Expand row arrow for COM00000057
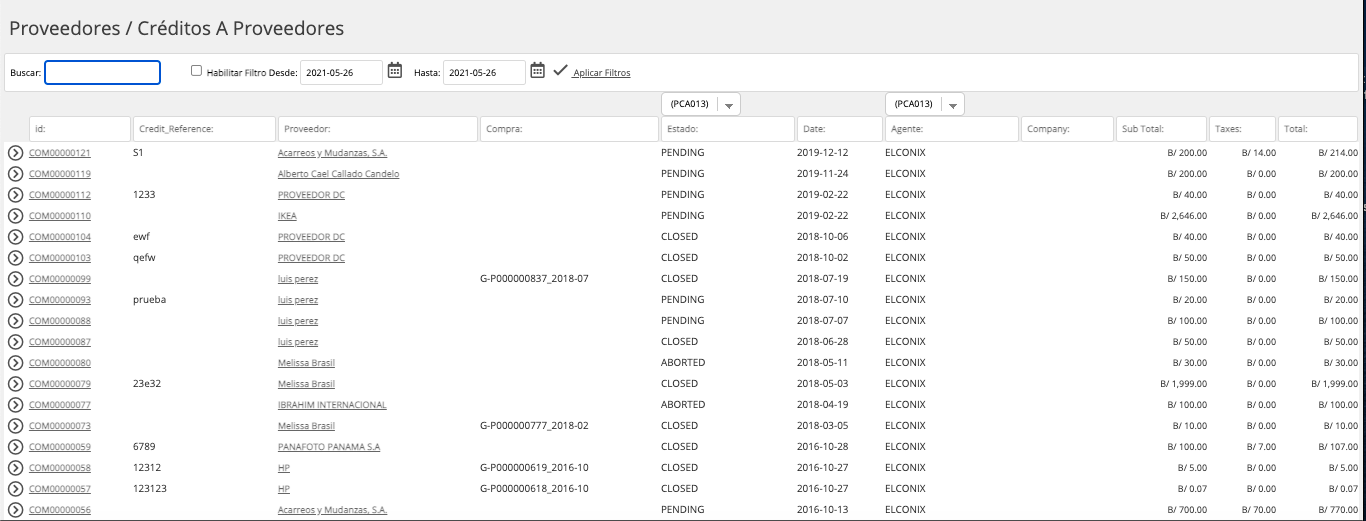The image size is (1366, 521). tap(15, 489)
